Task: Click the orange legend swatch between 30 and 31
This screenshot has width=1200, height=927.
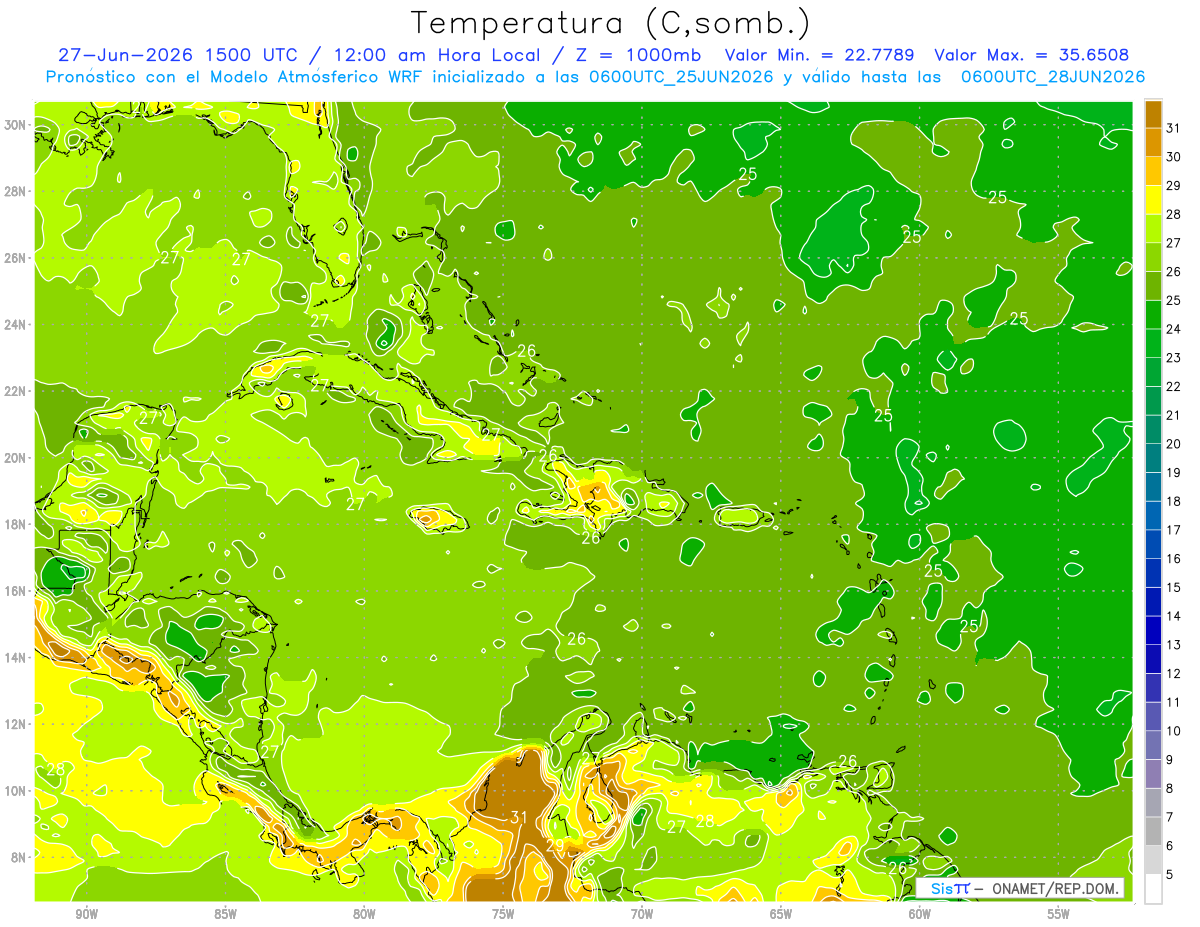Action: pos(1153,142)
